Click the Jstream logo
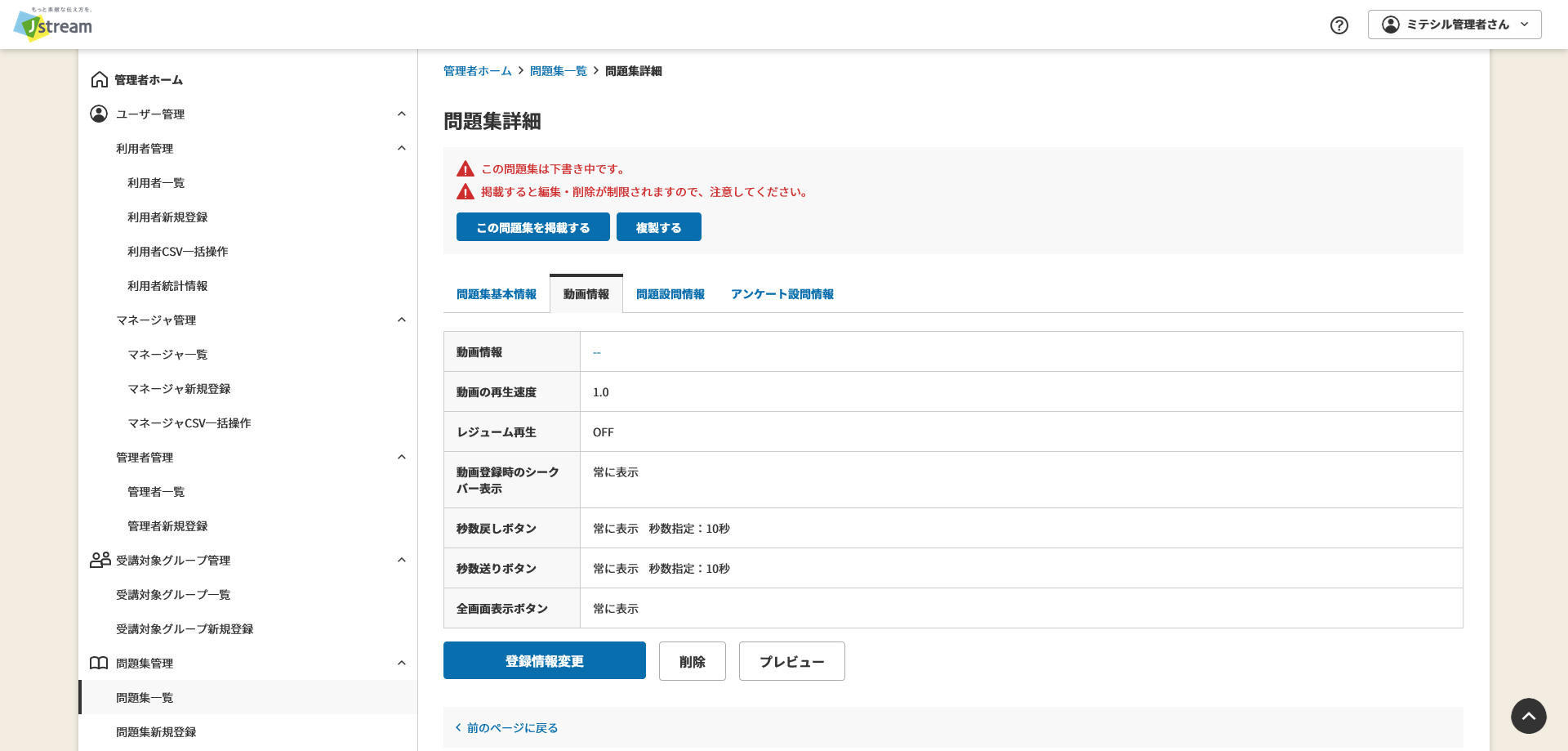Viewport: 1568px width, 751px height. (x=53, y=24)
